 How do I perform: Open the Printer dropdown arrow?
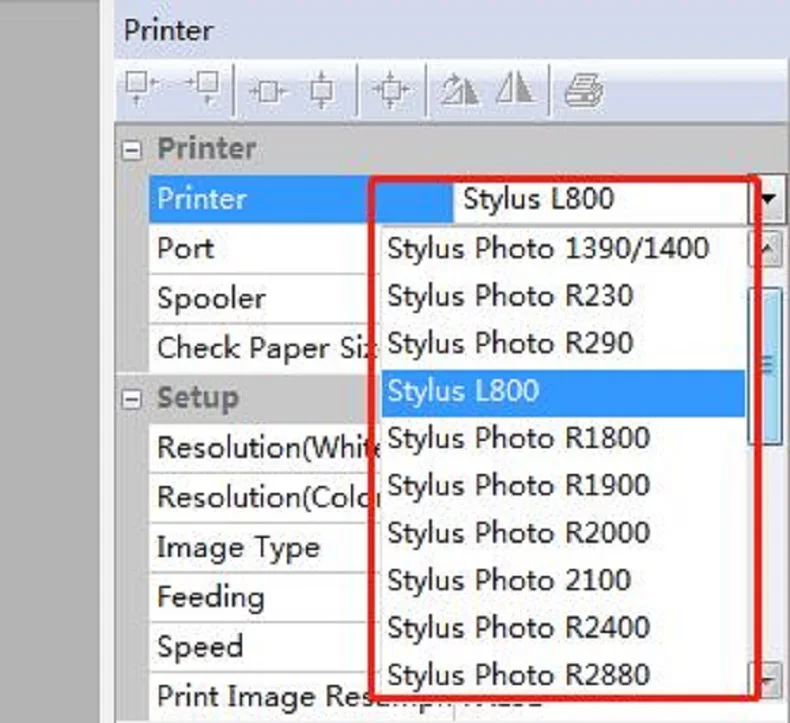click(x=767, y=200)
